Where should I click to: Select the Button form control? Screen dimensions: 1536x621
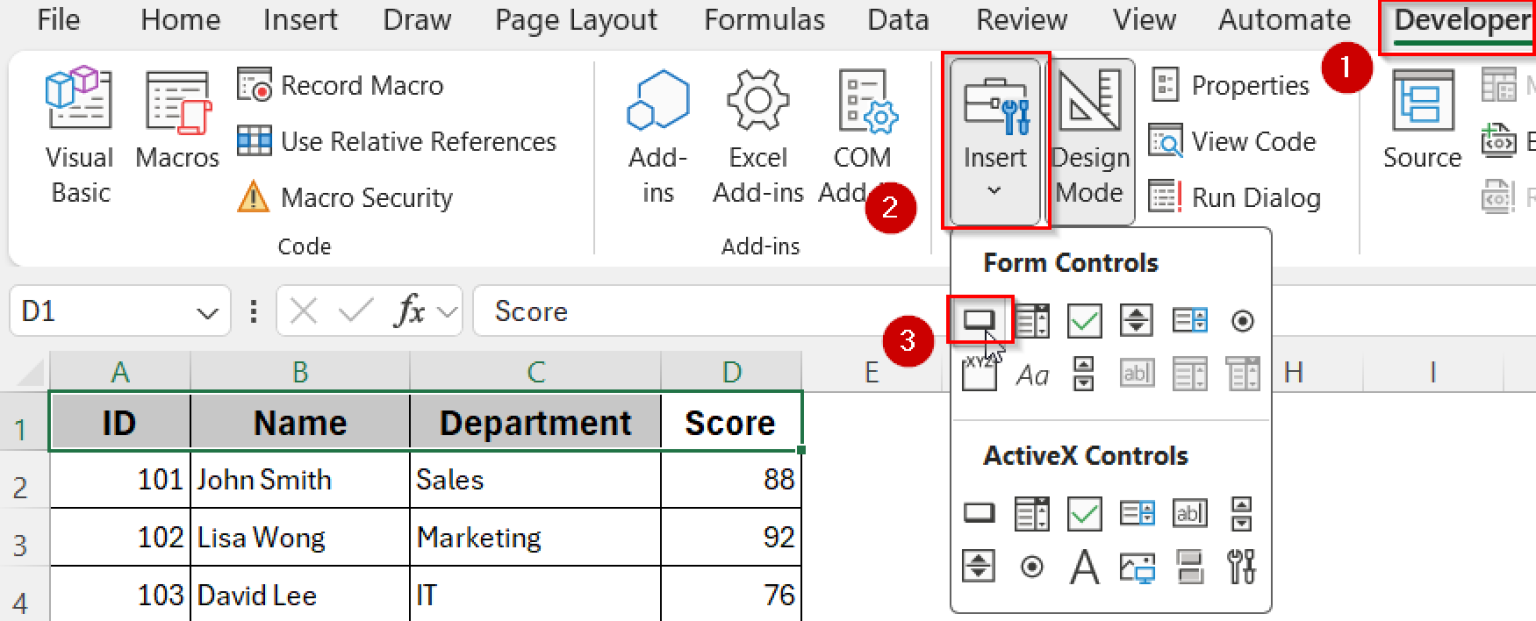click(x=981, y=320)
